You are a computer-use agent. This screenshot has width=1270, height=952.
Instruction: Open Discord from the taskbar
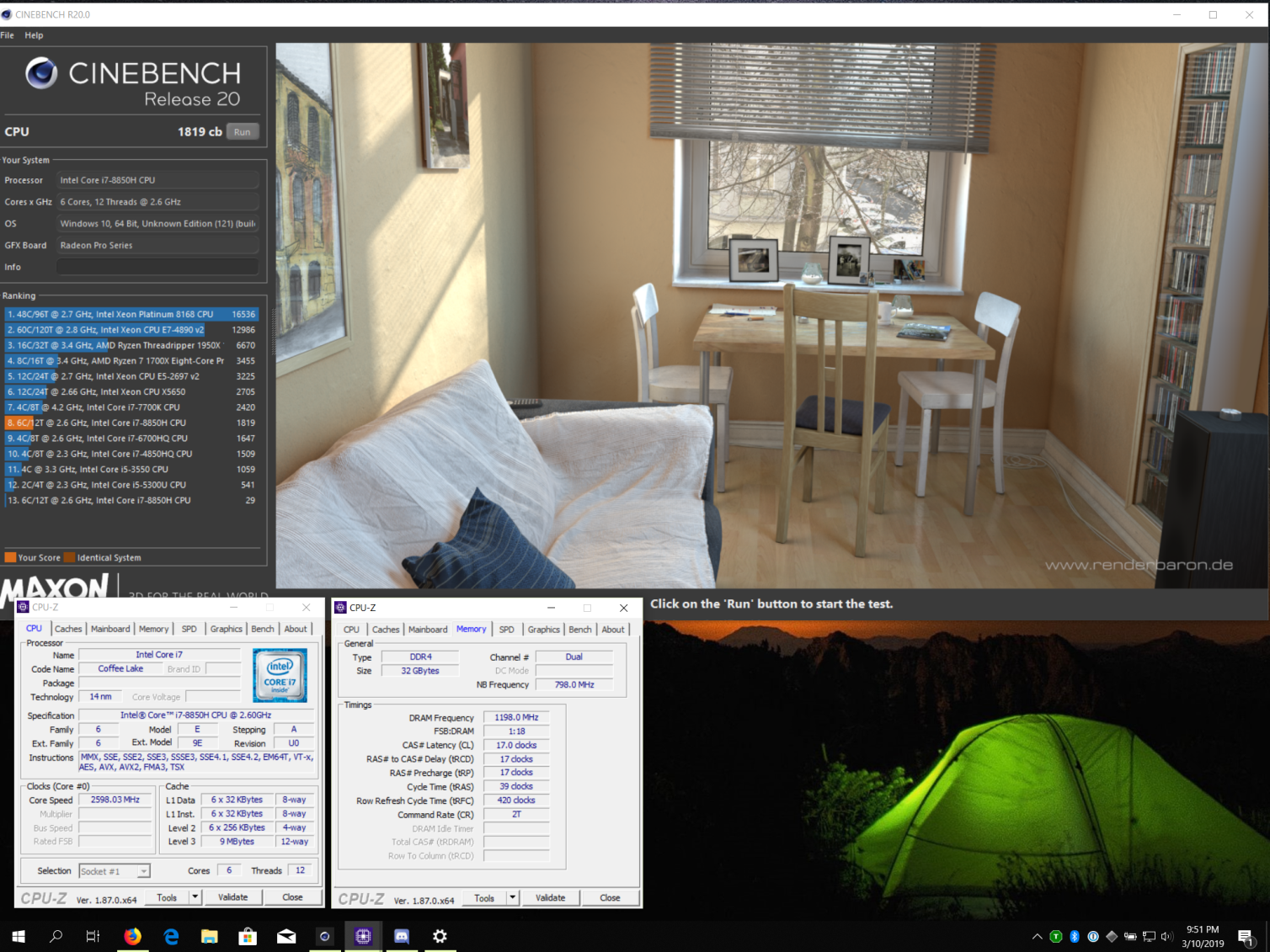(x=402, y=936)
